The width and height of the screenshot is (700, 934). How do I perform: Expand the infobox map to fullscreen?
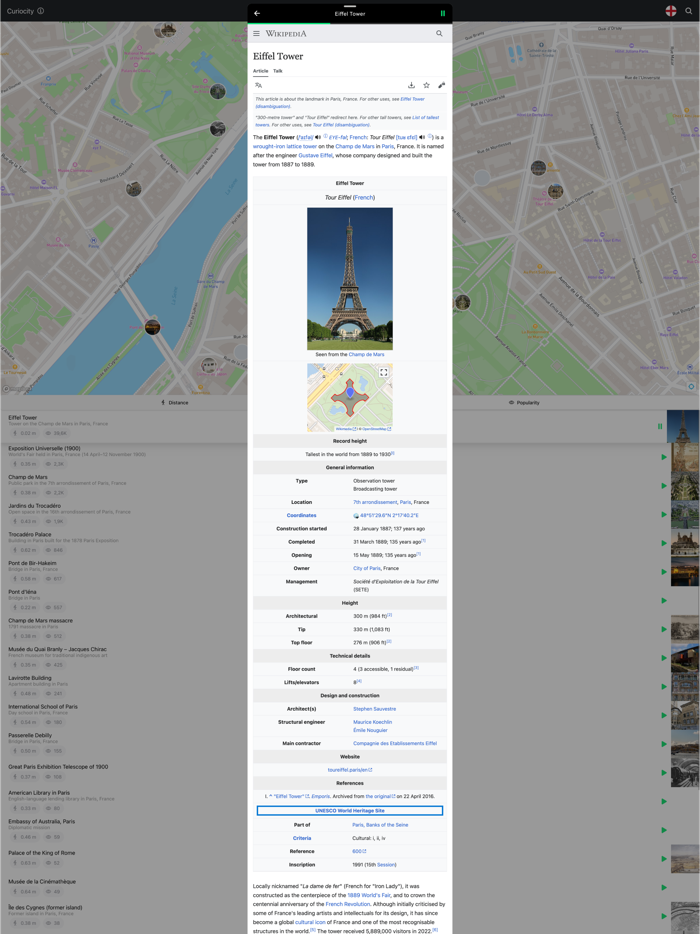[x=384, y=372]
